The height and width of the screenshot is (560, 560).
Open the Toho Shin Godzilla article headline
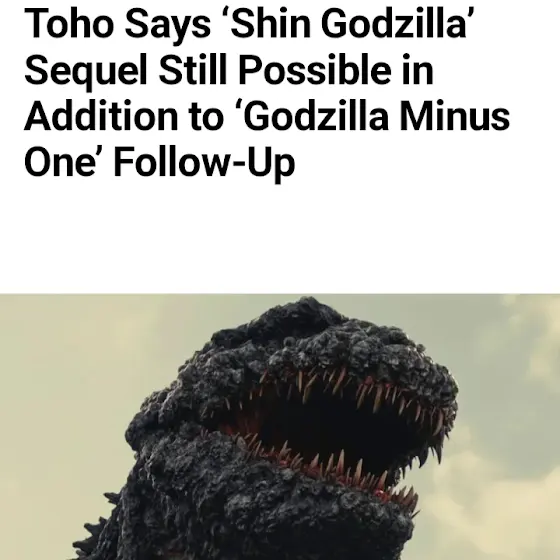tap(267, 93)
